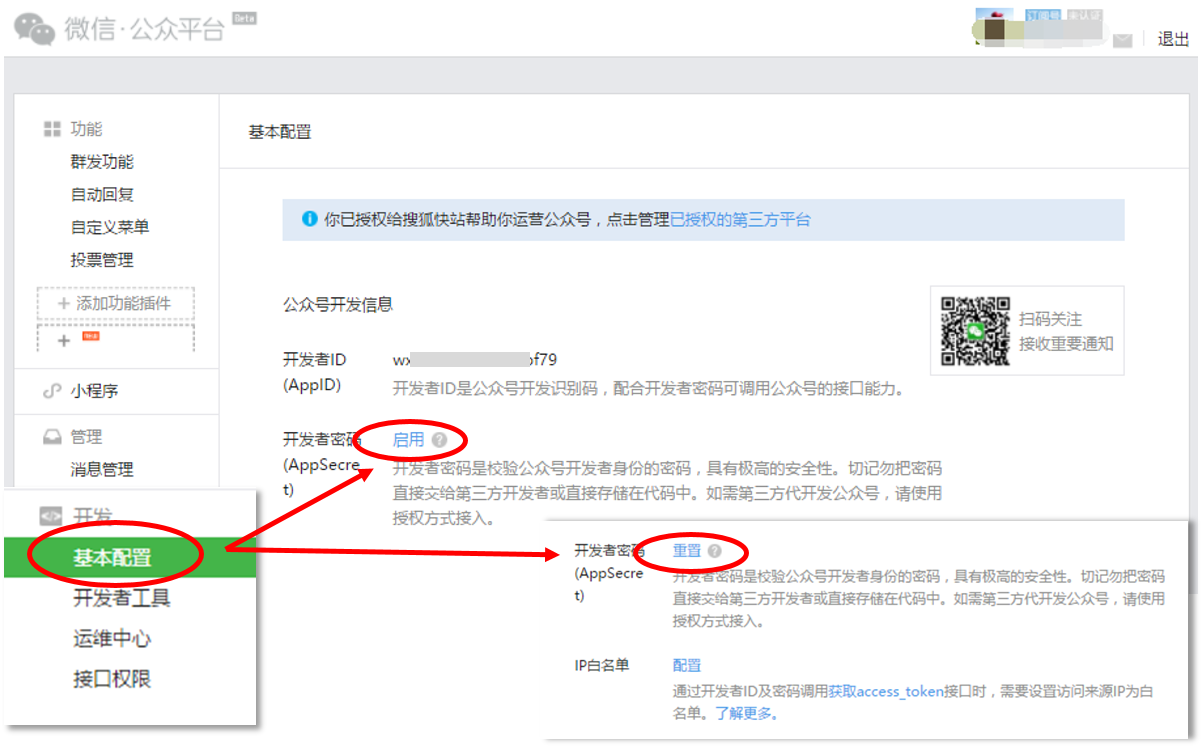Select 基本配置 in the 开发 menu
The width and height of the screenshot is (1203, 748).
pos(112,558)
